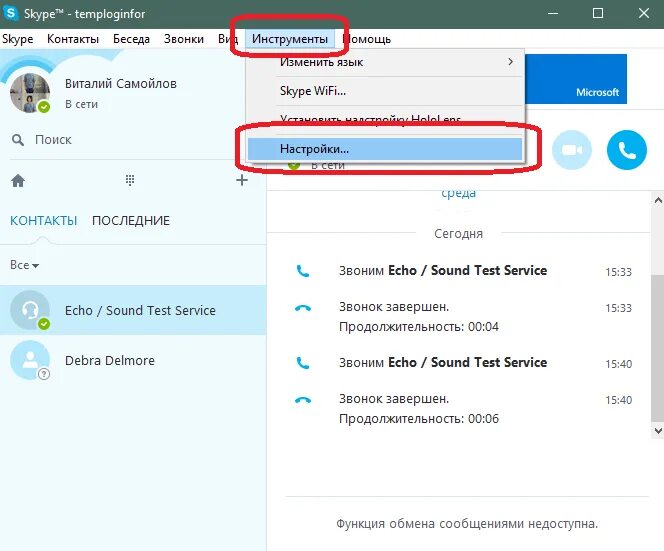This screenshot has height=551, width=664.
Task: Click hang-up icon beside 15:40 entry
Action: coord(303,400)
